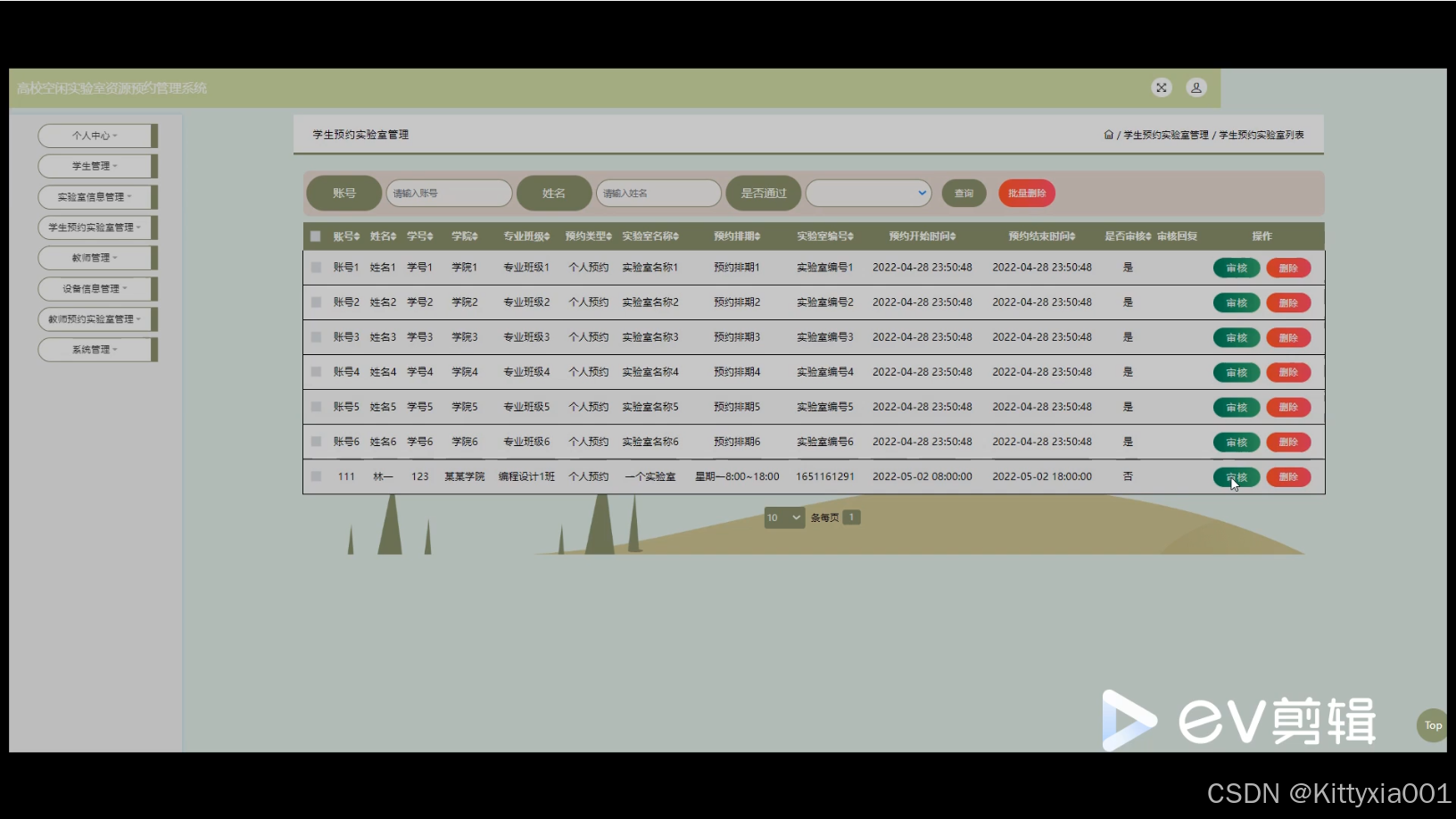Click the 请输入账号 input field
1456x819 pixels.
coord(449,194)
